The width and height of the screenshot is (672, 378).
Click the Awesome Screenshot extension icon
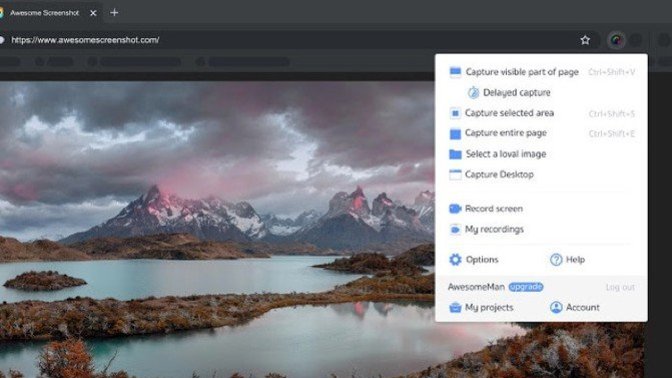[x=616, y=40]
